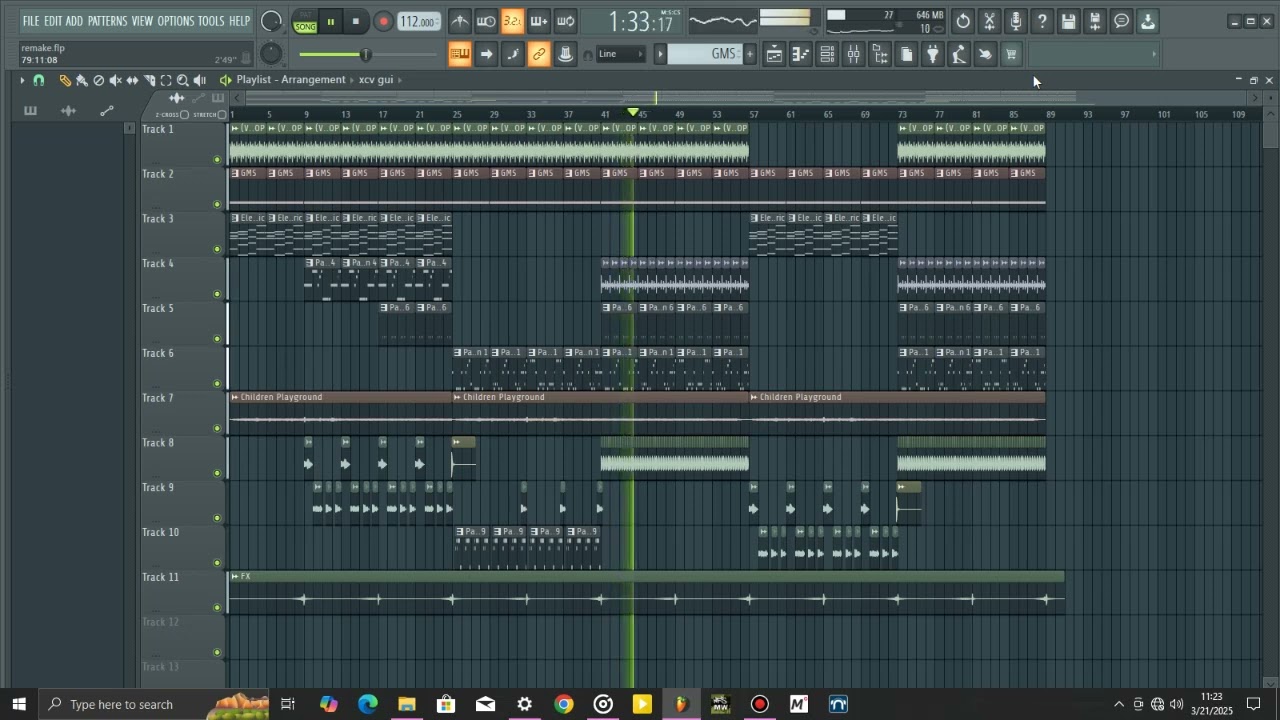Open the content library cart icon
The image size is (1280, 720).
1011,55
